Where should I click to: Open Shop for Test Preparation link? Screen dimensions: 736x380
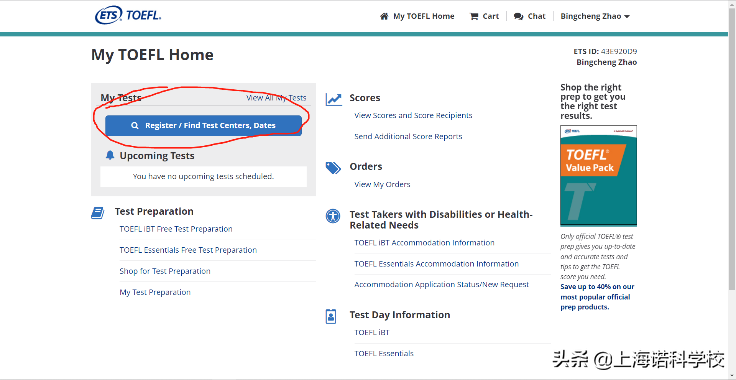165,271
